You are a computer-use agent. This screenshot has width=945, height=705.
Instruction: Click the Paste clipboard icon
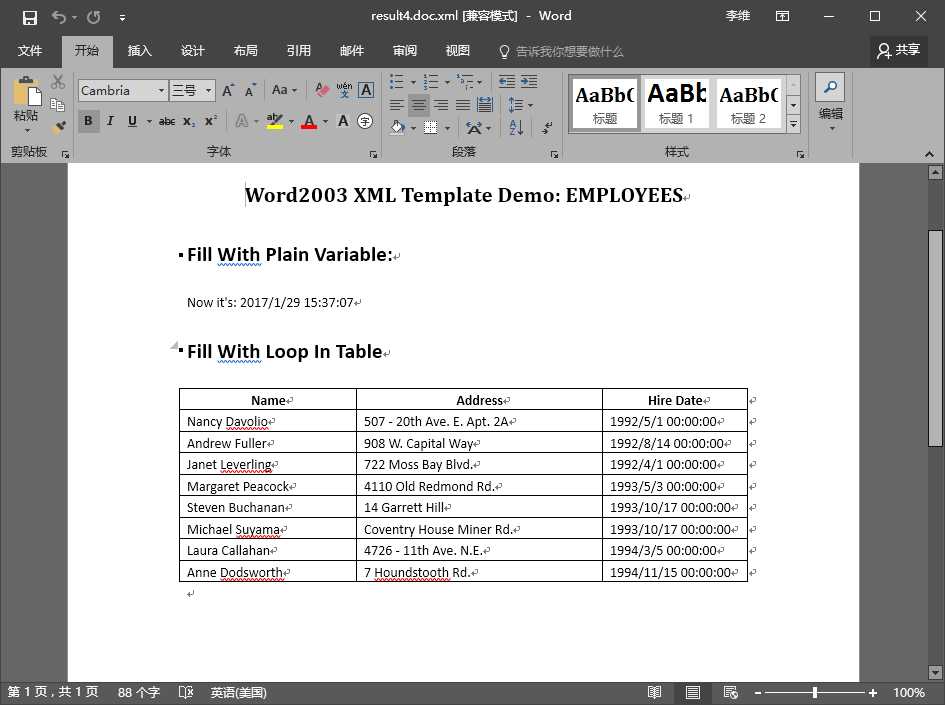(27, 92)
